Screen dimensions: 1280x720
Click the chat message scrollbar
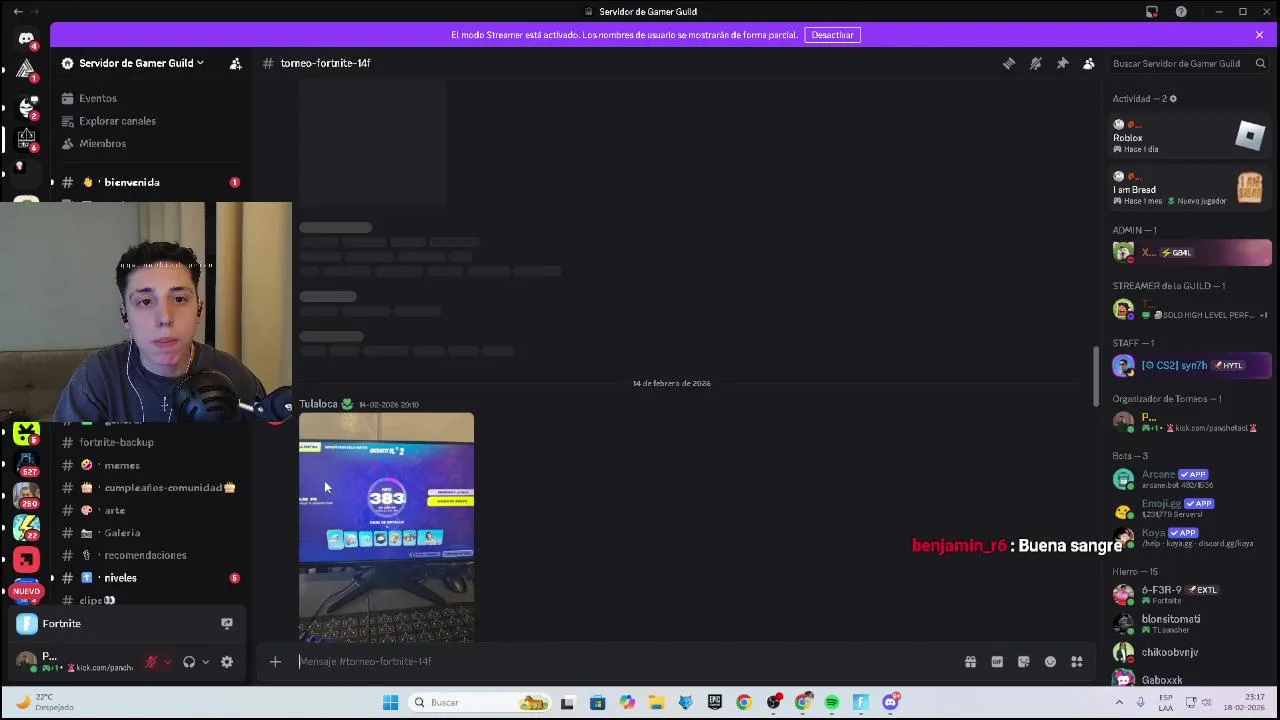click(1097, 376)
